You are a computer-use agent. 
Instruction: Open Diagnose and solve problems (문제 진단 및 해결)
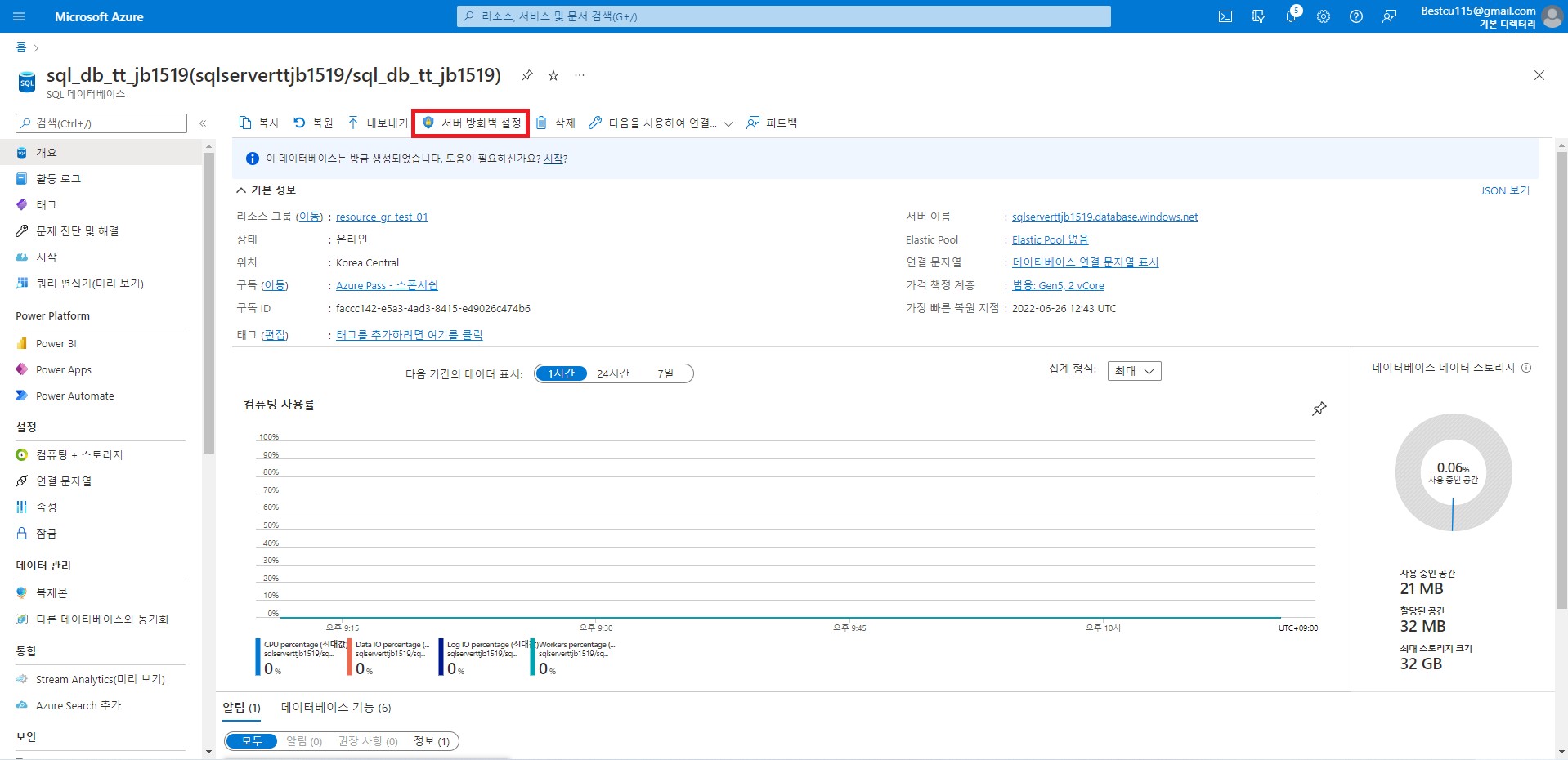[101, 231]
